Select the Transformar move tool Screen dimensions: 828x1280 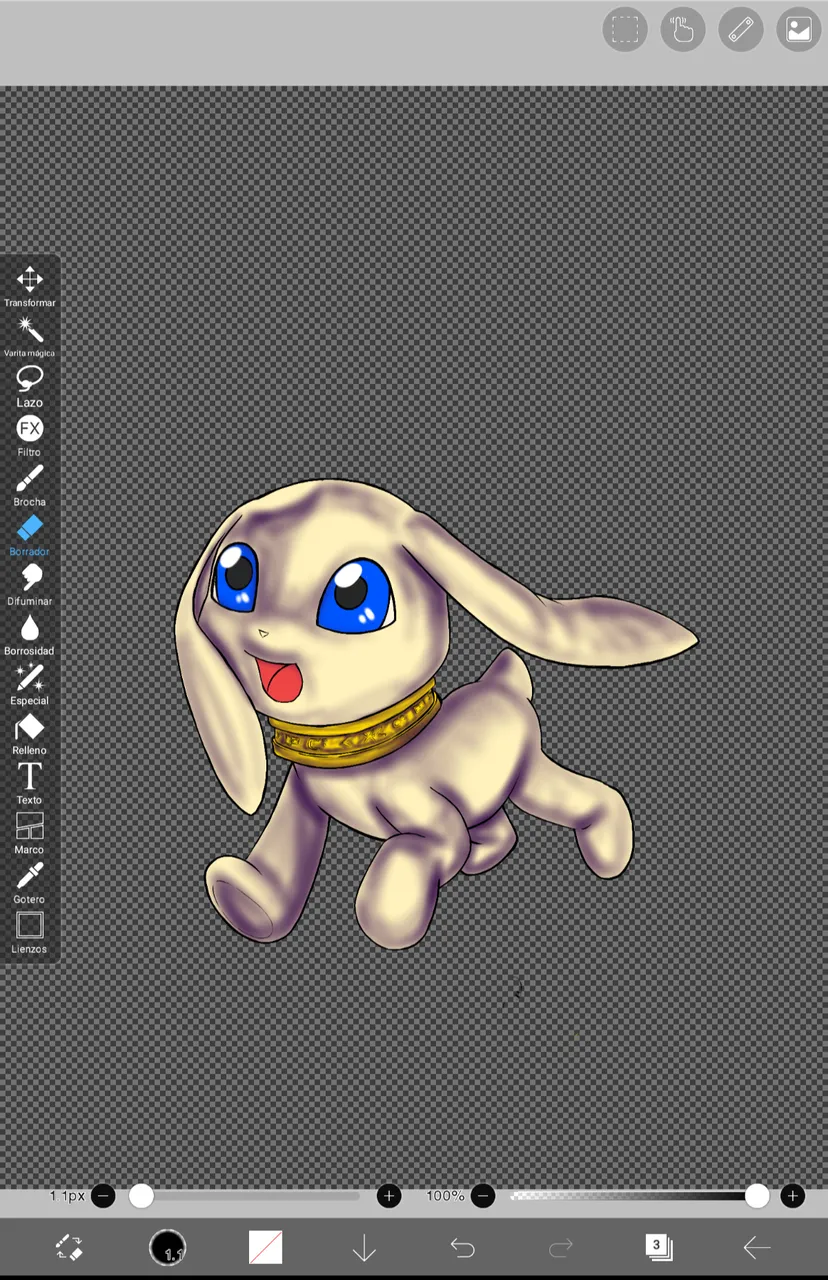[29, 287]
